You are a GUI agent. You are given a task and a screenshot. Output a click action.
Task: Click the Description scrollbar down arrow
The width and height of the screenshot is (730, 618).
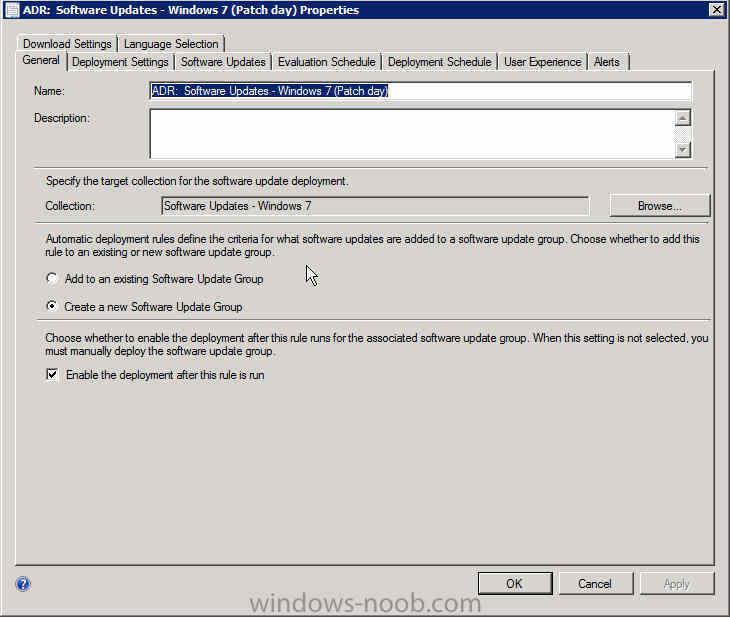coord(683,149)
